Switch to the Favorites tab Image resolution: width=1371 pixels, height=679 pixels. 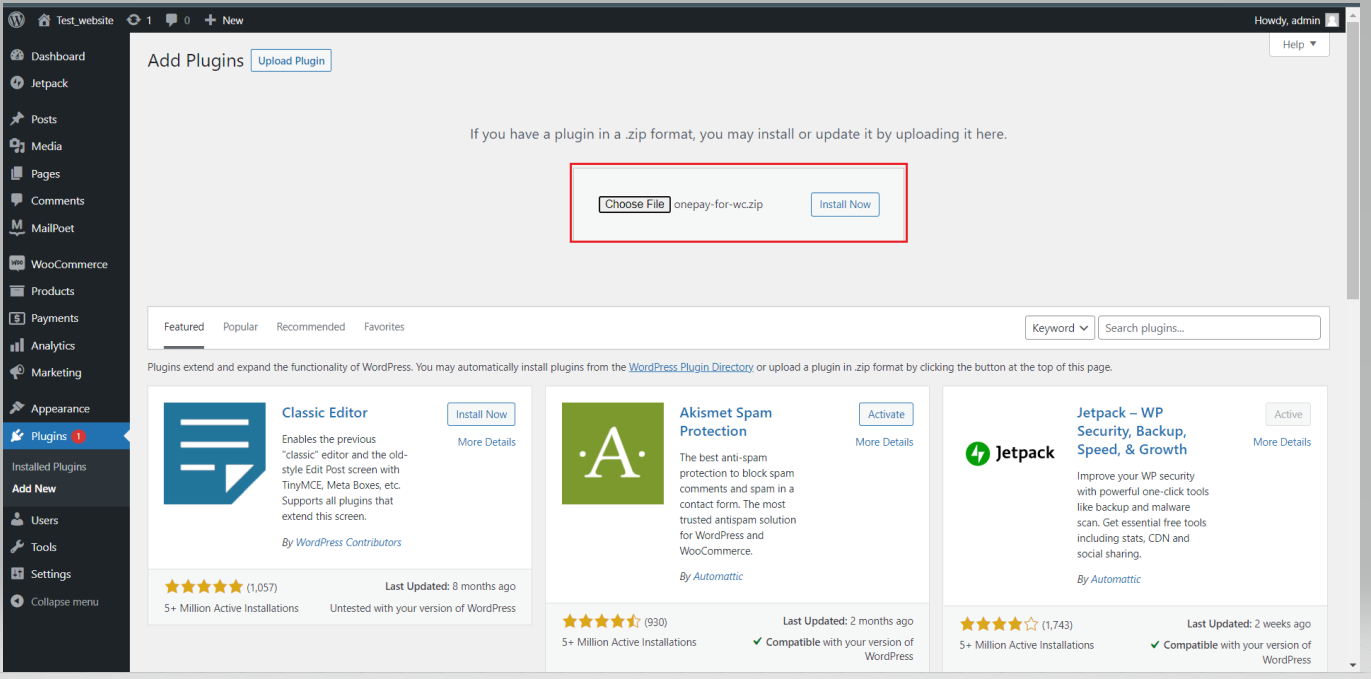(x=384, y=327)
